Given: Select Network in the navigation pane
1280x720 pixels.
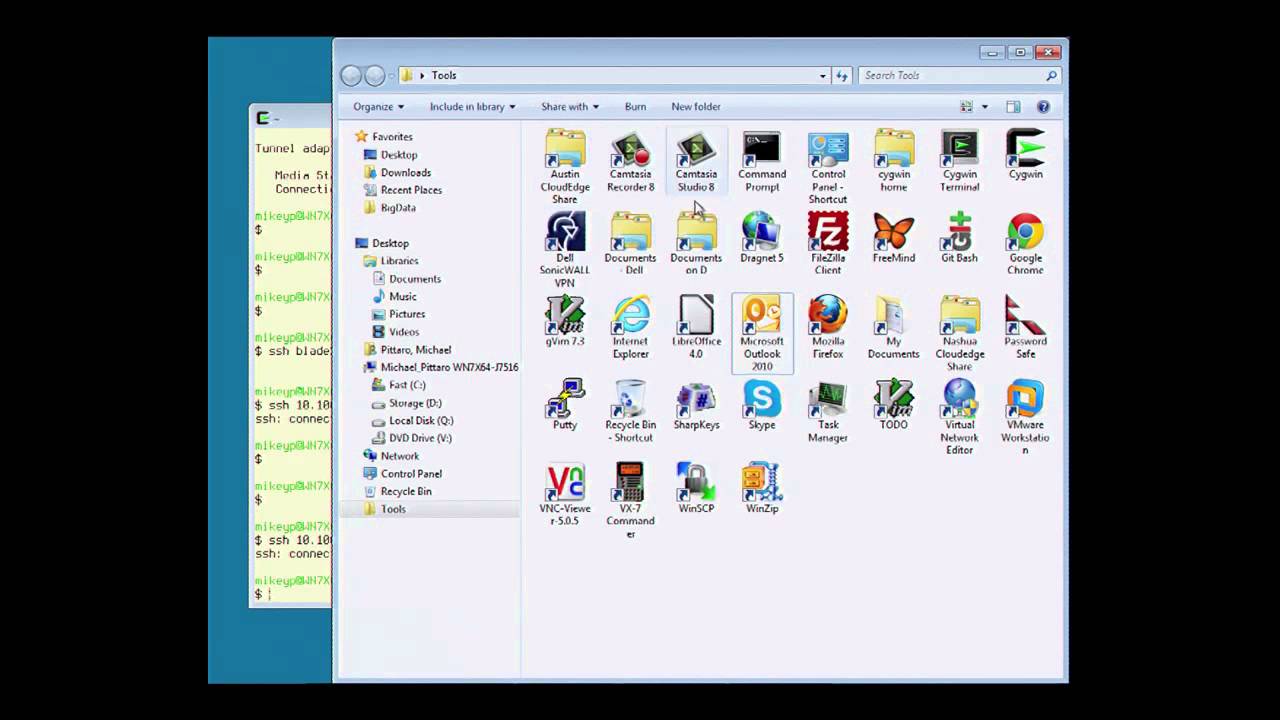Looking at the screenshot, I should tap(399, 456).
